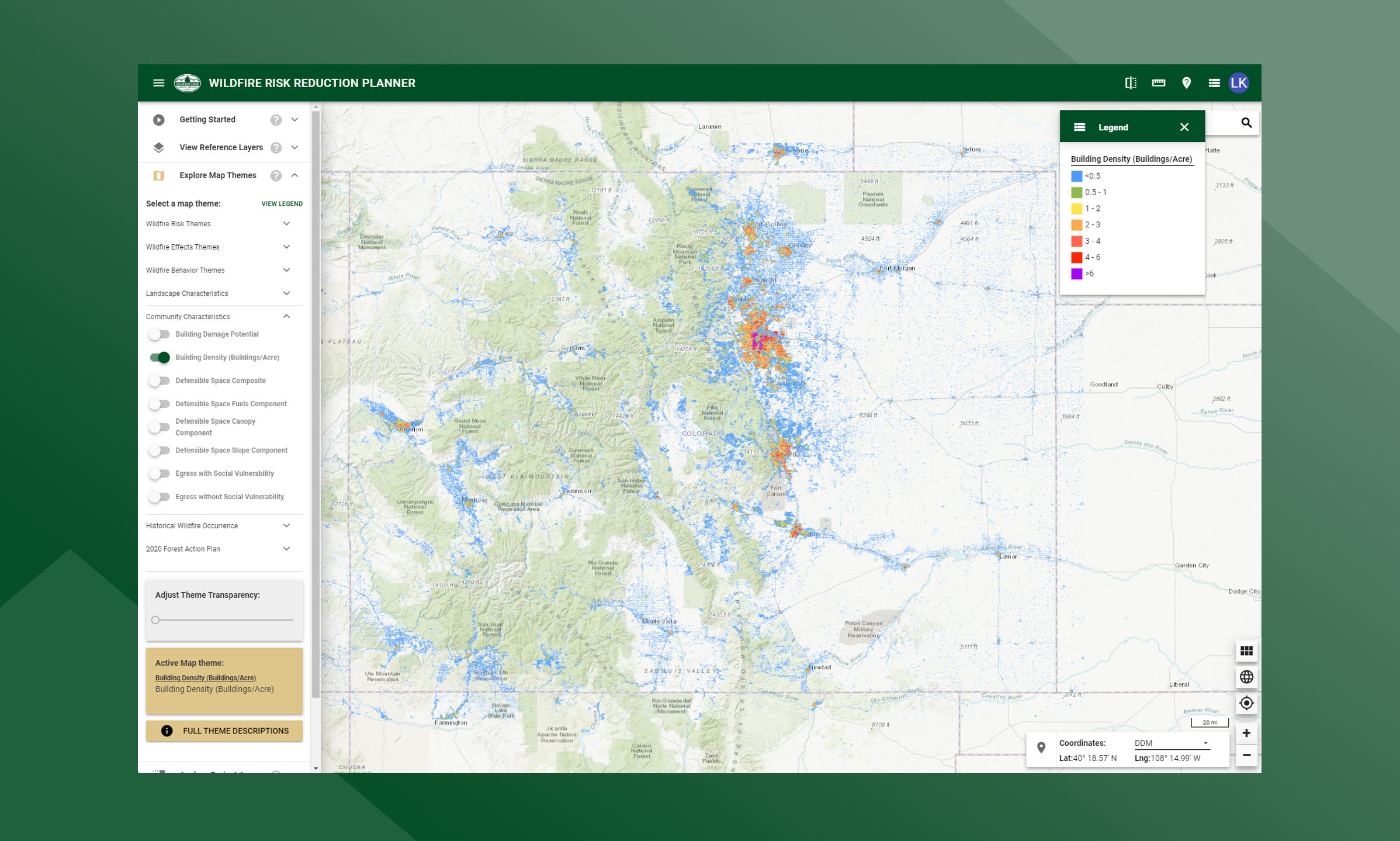Open the basemap gallery grid icon
The height and width of the screenshot is (841, 1400).
point(1246,650)
